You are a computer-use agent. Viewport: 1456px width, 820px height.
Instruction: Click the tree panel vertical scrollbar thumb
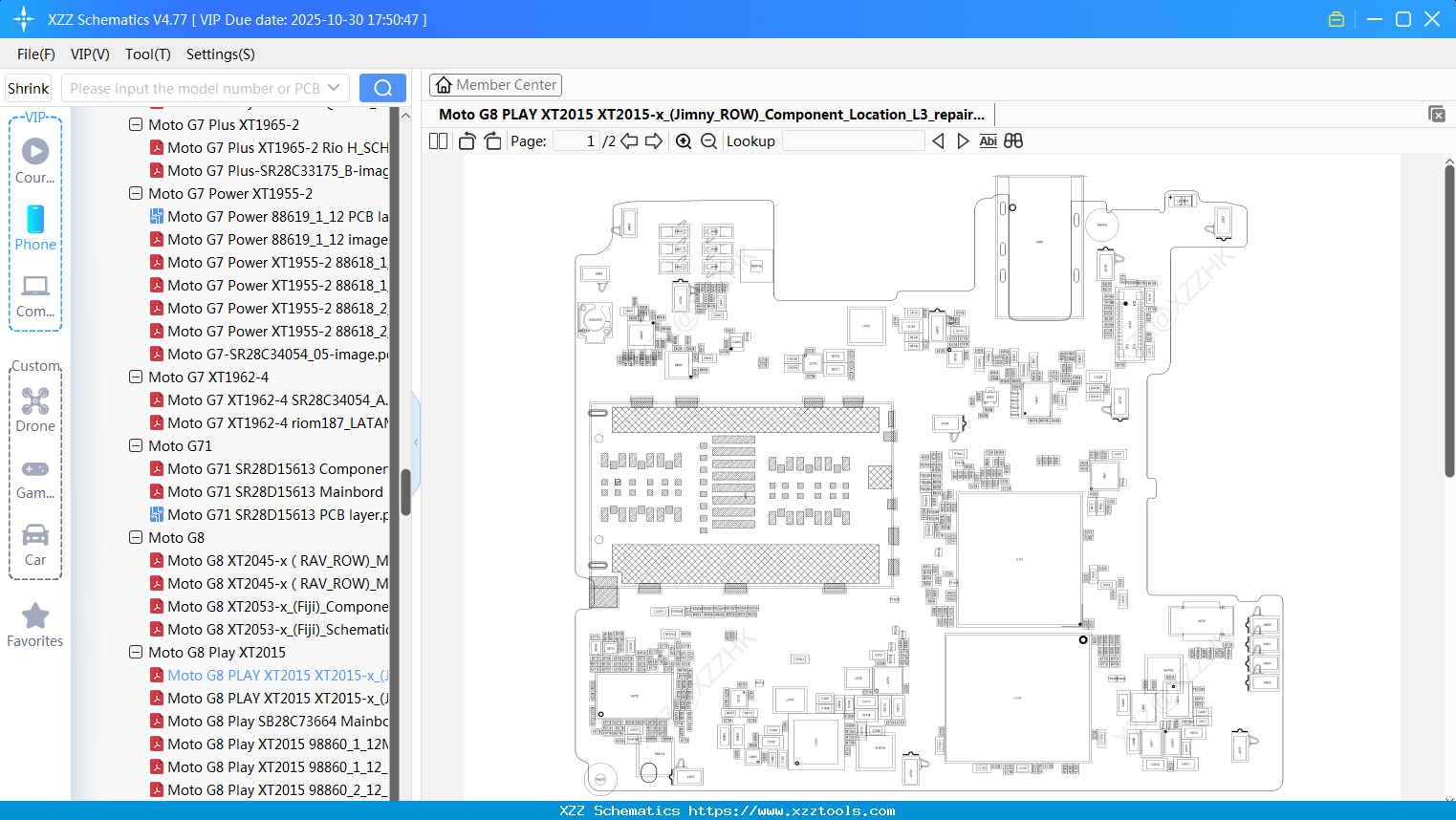(405, 491)
